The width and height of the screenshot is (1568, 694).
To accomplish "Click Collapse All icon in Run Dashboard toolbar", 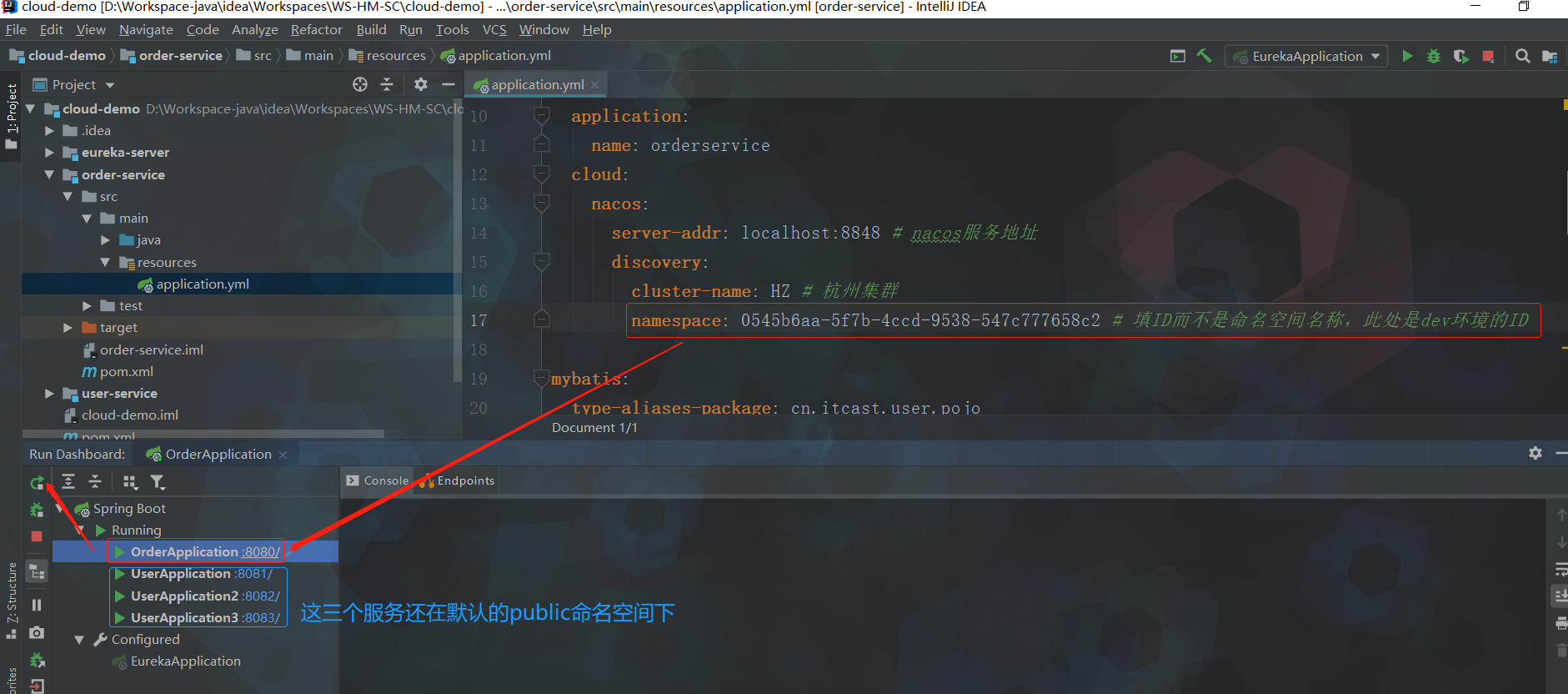I will click(95, 481).
